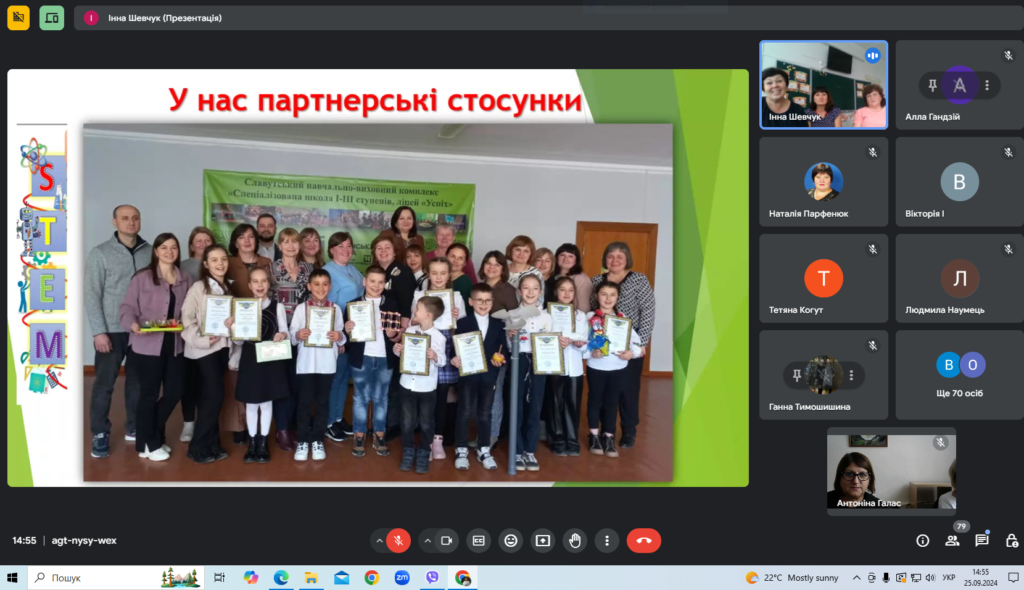Image resolution: width=1024 pixels, height=590 pixels.
Task: Open meeting details info icon
Action: click(x=923, y=540)
